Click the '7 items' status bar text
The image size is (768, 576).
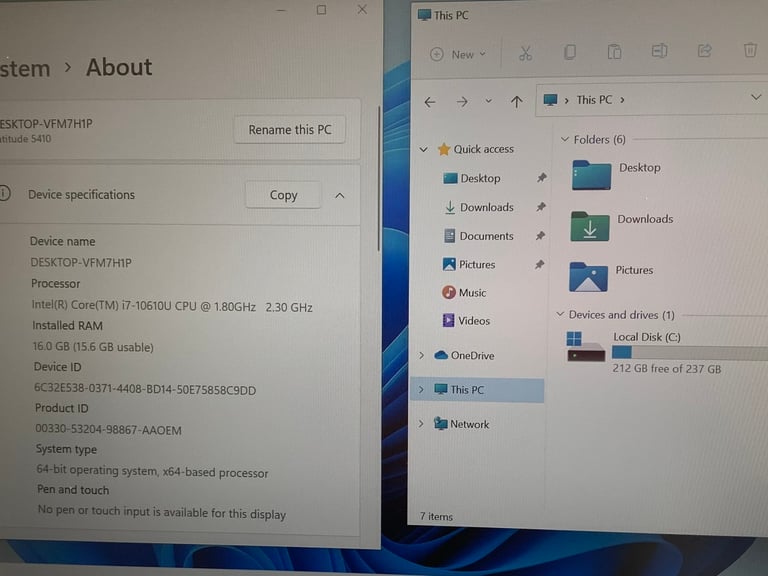436,516
